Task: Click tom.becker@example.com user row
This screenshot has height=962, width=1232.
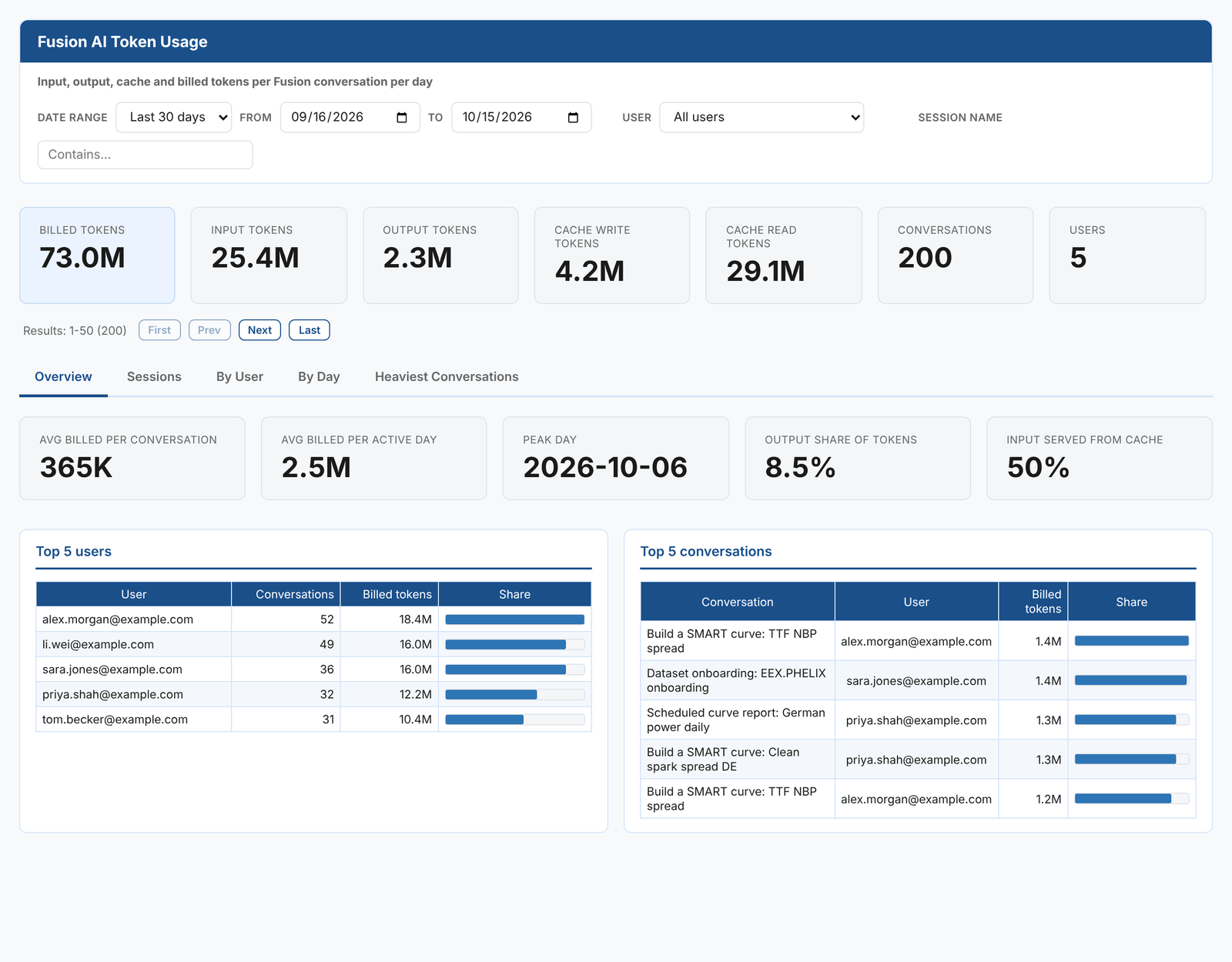Action: coord(313,720)
